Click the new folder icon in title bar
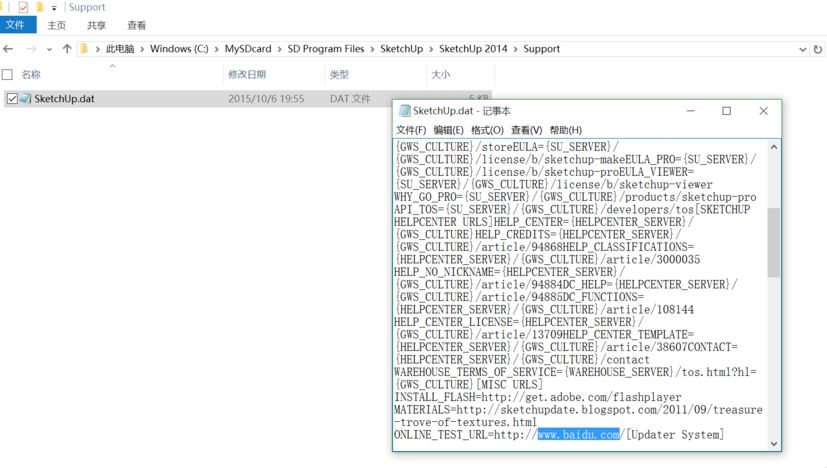Image resolution: width=827 pixels, height=468 pixels. pyautogui.click(x=40, y=7)
